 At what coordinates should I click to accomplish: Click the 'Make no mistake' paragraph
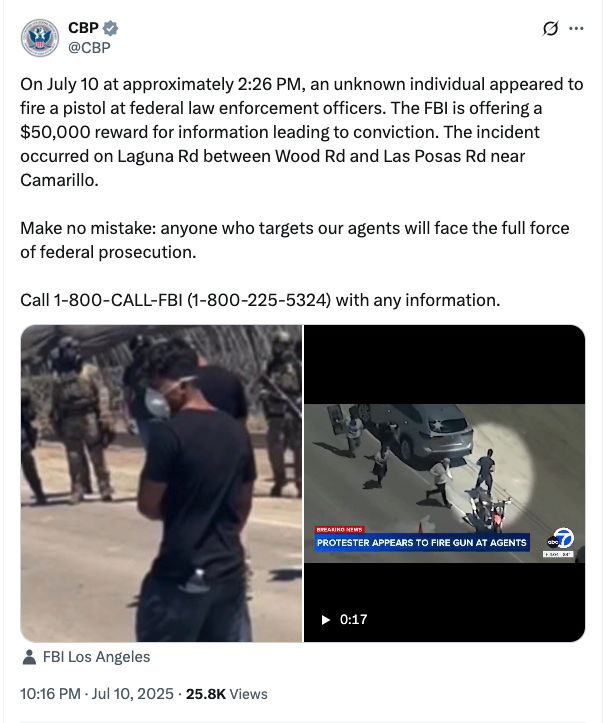pos(295,240)
